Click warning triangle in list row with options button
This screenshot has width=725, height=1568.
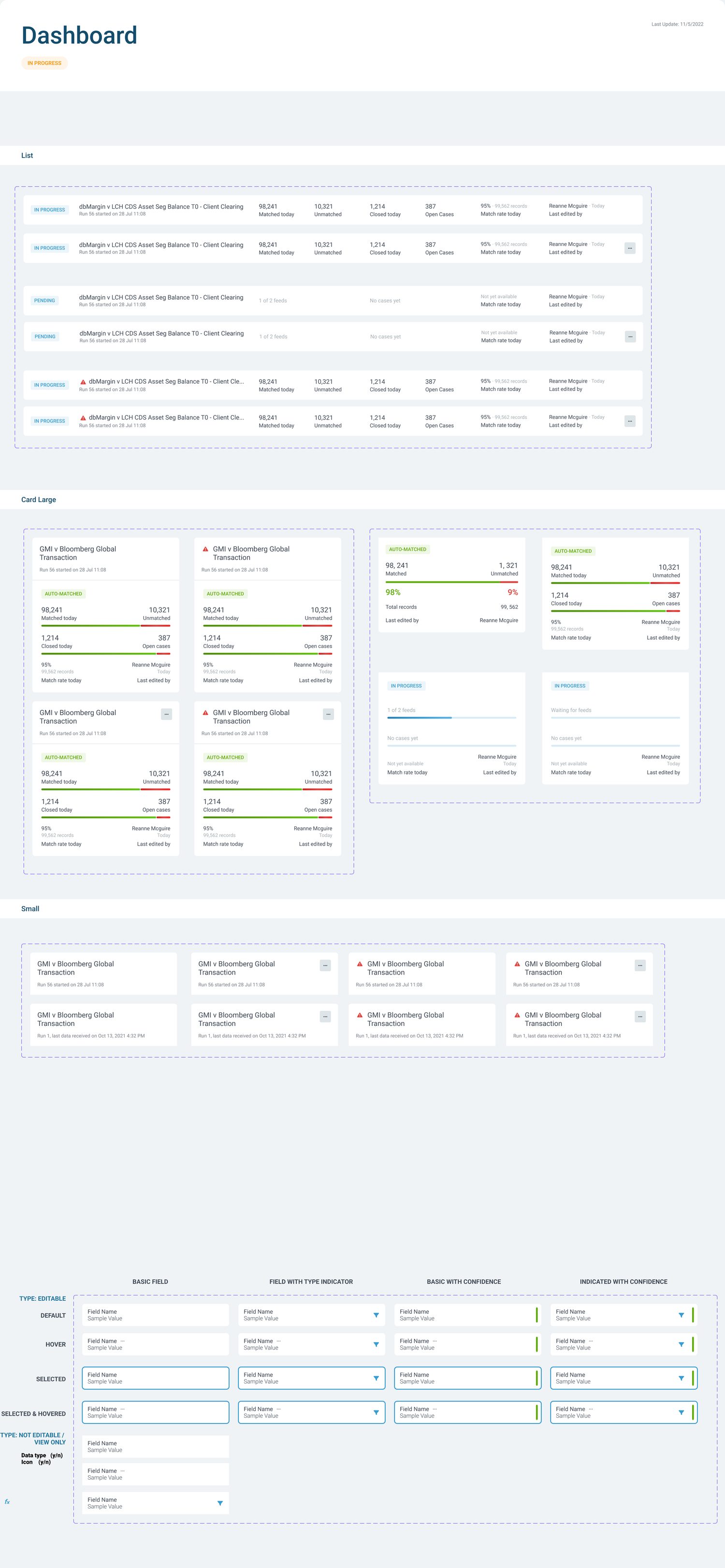point(83,418)
